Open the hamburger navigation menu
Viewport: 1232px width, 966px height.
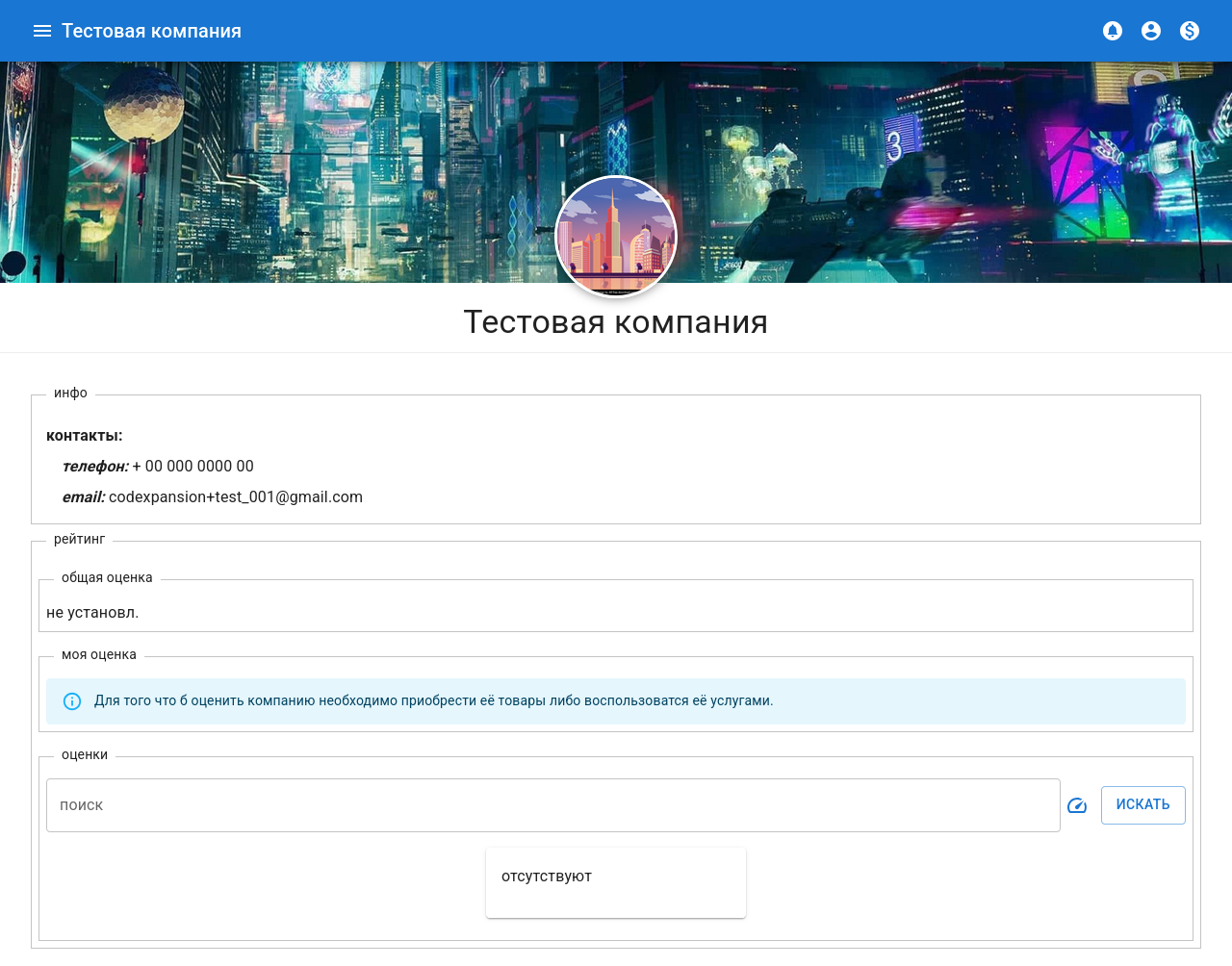coord(41,31)
